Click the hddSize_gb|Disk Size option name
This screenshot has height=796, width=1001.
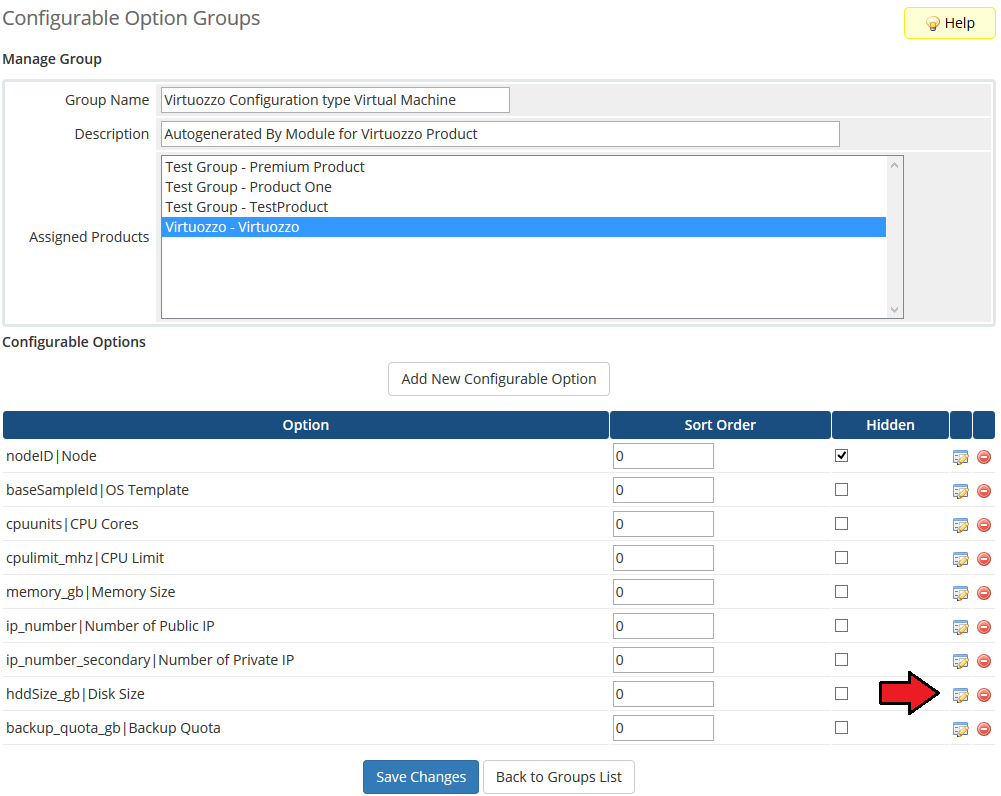[75, 694]
